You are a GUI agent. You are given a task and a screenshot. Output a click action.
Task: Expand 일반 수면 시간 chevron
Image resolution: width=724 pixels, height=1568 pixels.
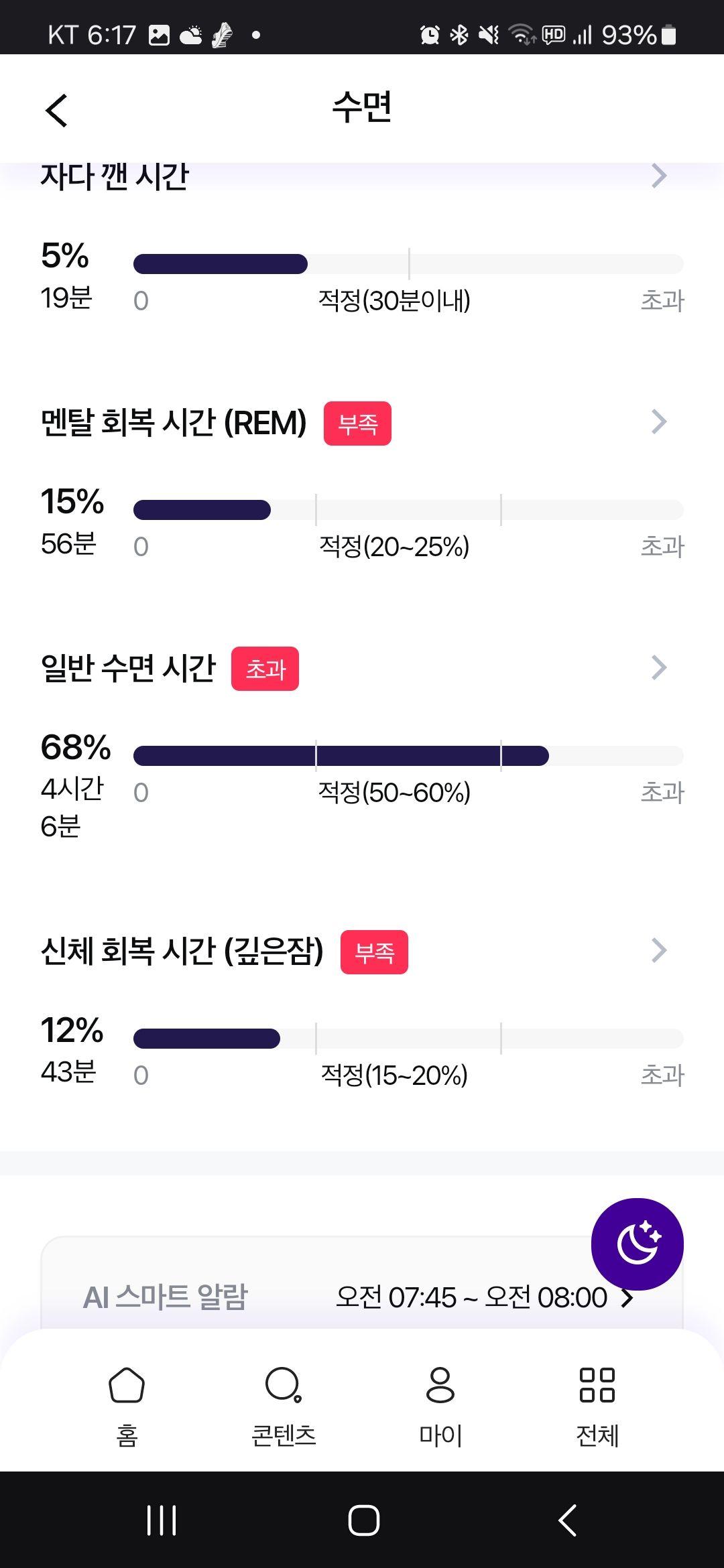click(x=659, y=667)
